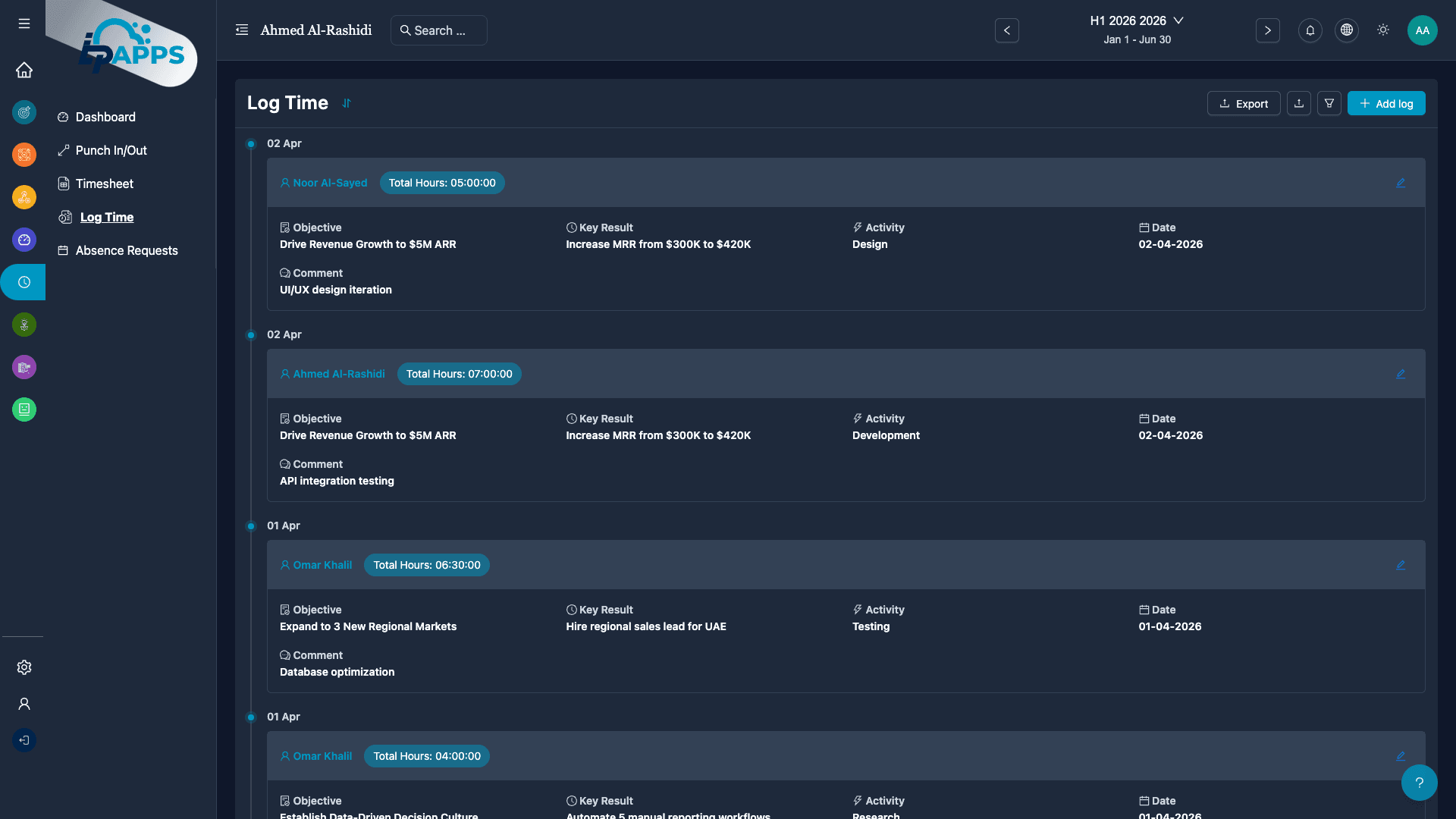
Task: Go to next period with right chevron
Action: [x=1268, y=30]
